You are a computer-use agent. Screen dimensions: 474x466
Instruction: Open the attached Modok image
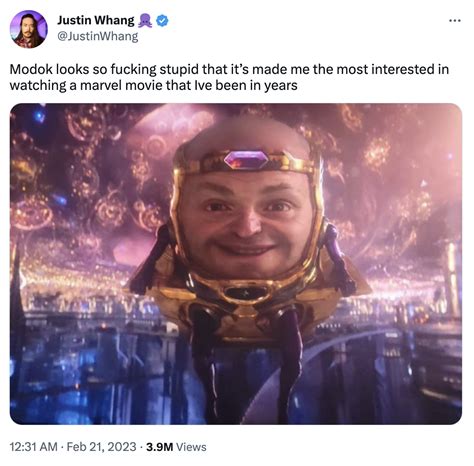click(x=236, y=264)
